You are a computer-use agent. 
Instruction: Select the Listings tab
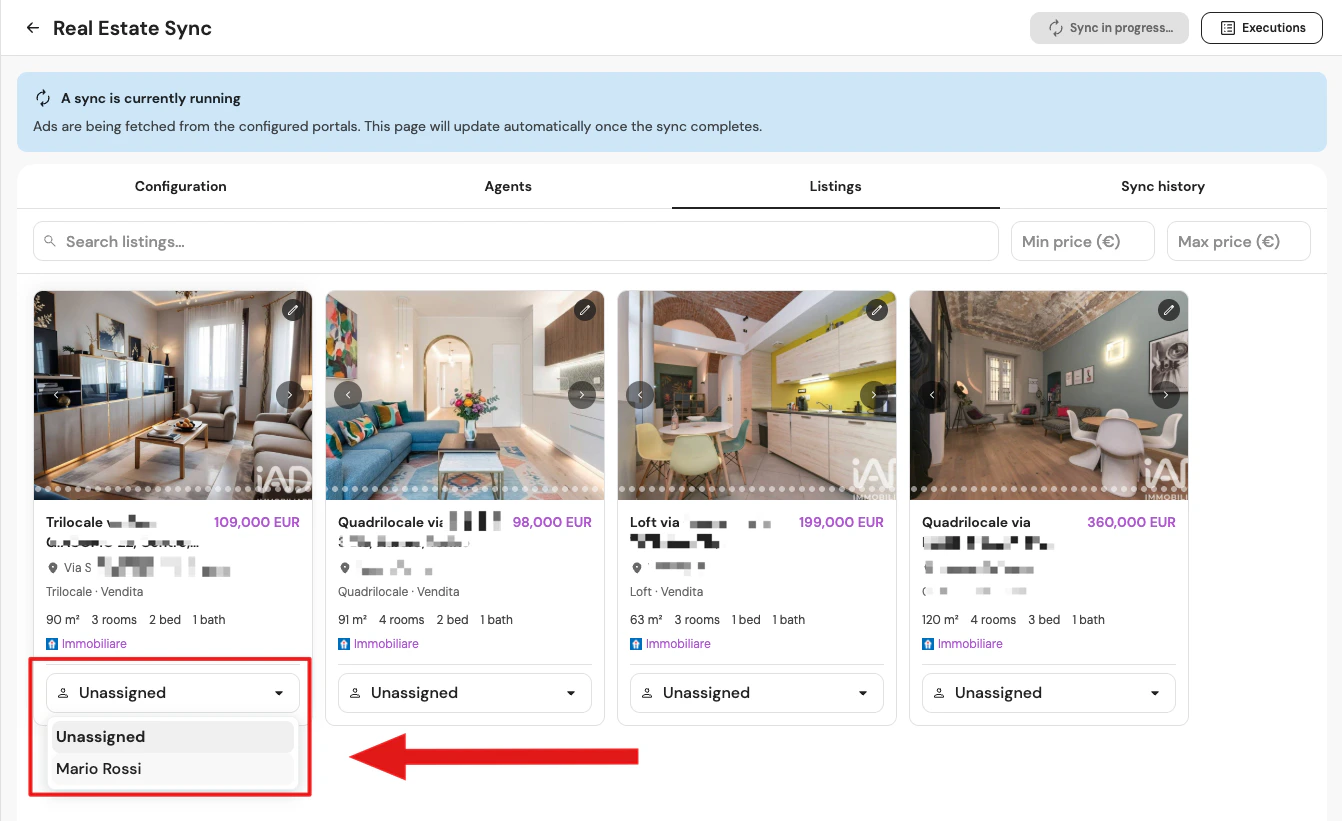pyautogui.click(x=835, y=186)
